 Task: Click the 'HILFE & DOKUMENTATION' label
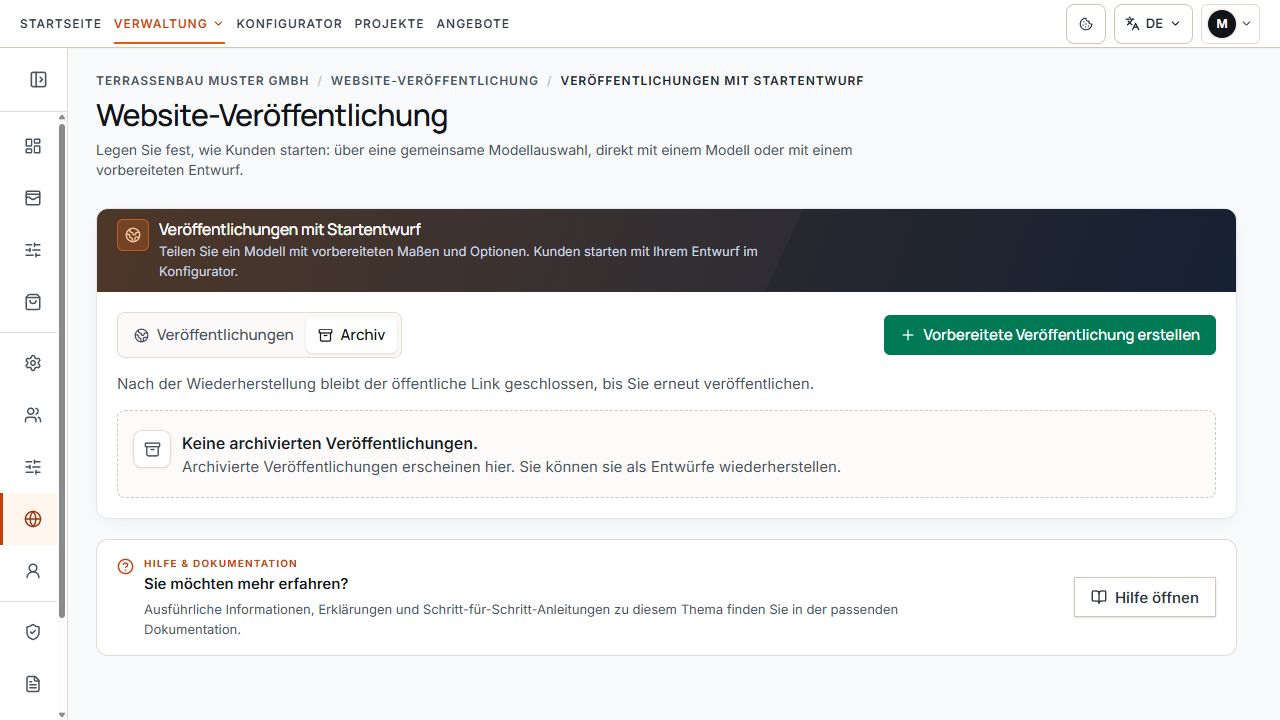click(221, 564)
